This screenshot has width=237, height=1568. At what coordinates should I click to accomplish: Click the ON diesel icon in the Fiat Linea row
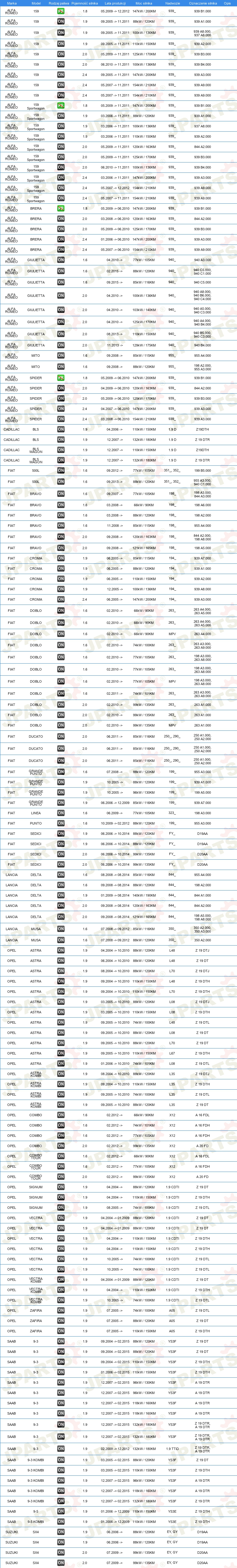point(61,813)
